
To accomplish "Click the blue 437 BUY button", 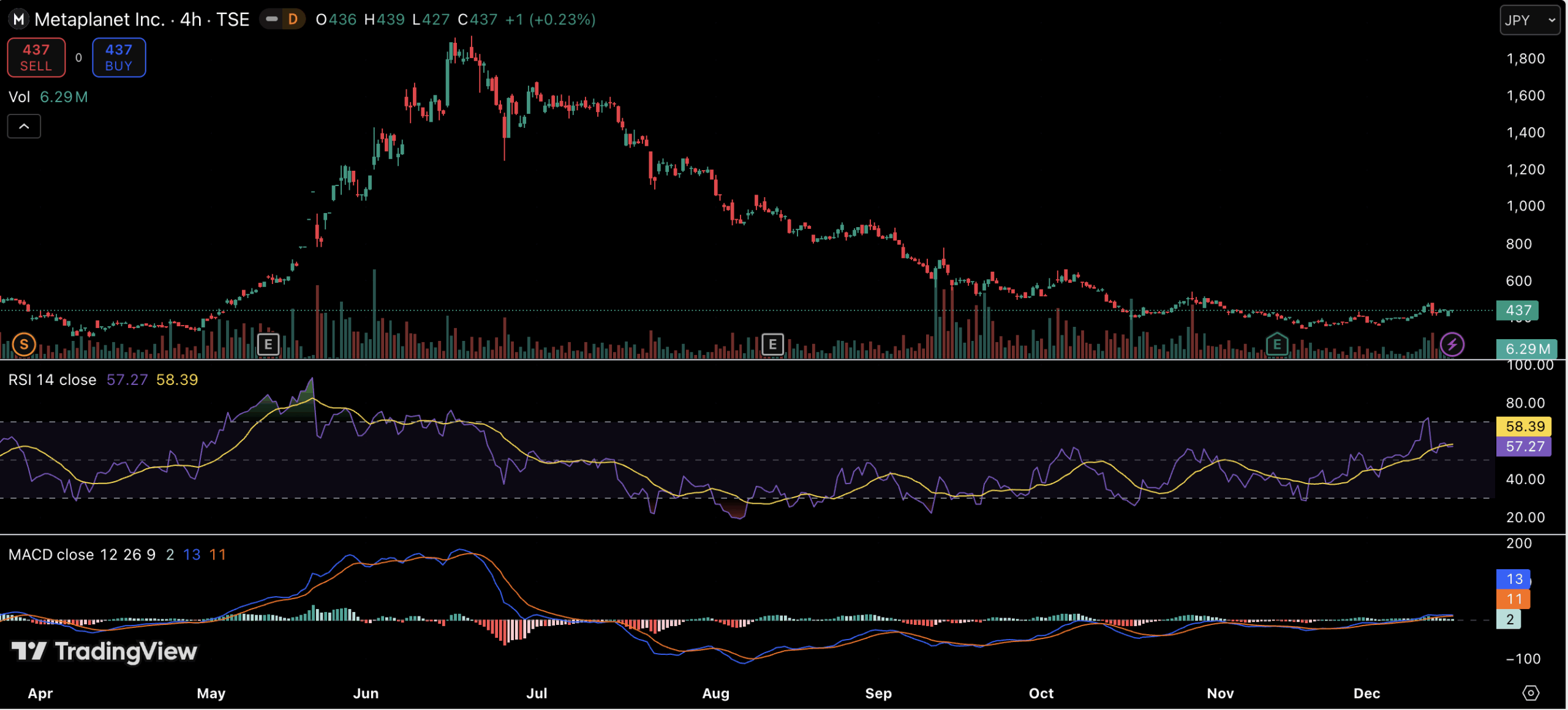I will click(x=118, y=57).
